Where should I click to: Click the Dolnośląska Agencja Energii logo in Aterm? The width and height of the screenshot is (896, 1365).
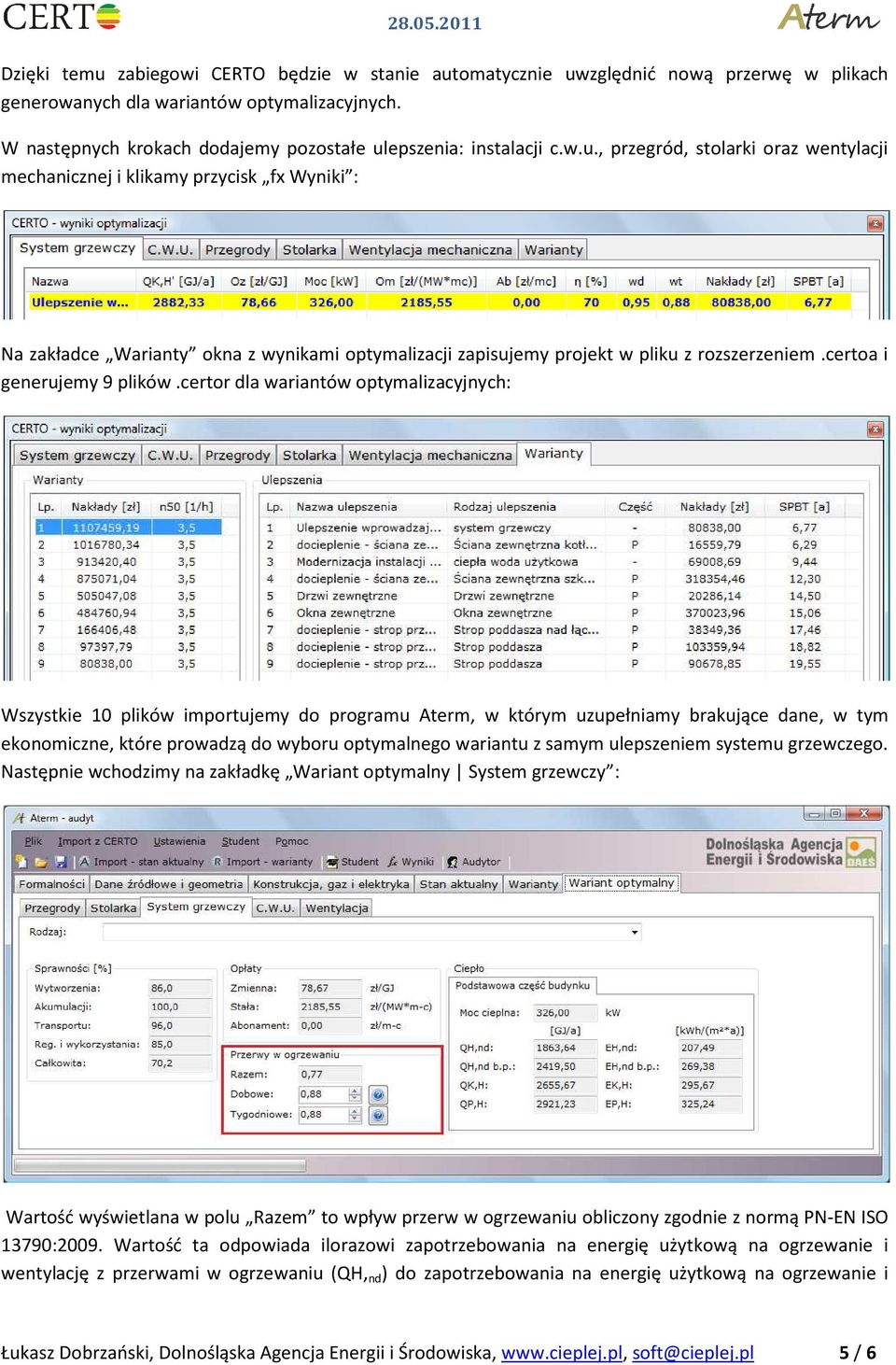coord(791,851)
